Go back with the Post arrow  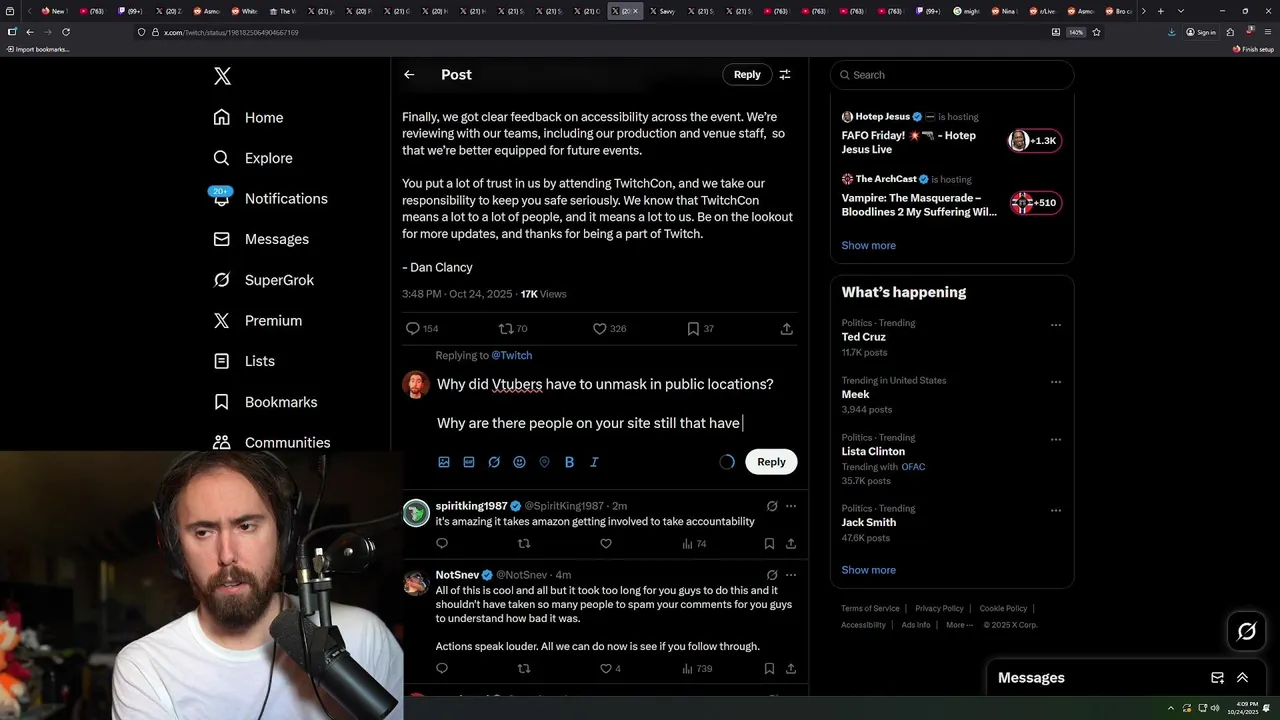[409, 75]
